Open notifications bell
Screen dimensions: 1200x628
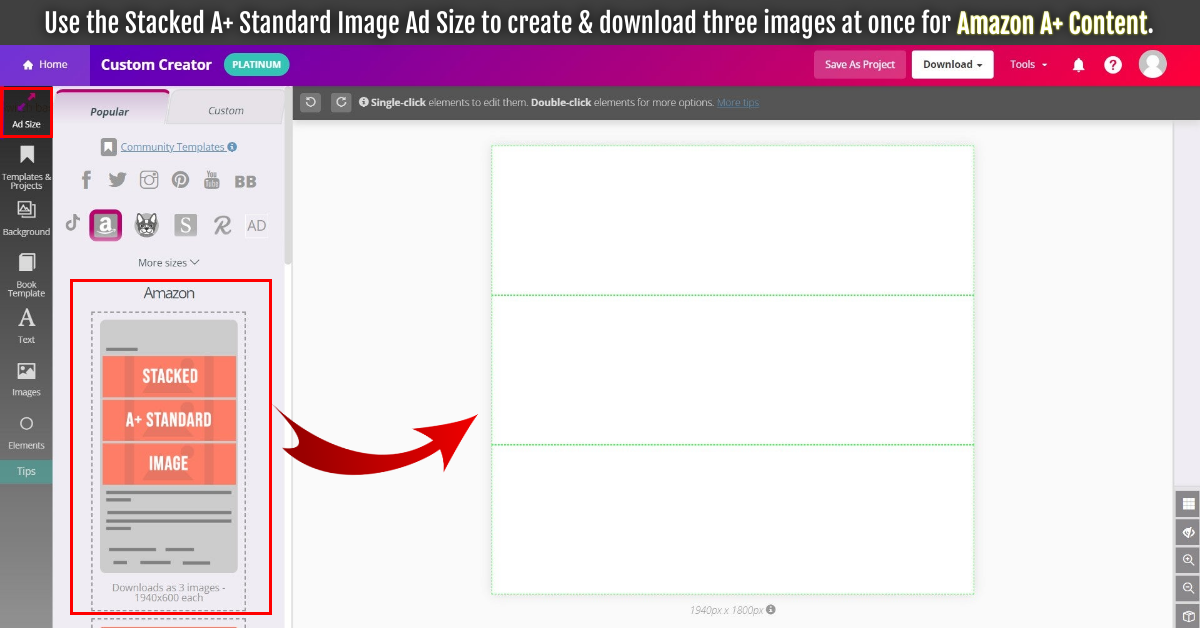[x=1078, y=65]
